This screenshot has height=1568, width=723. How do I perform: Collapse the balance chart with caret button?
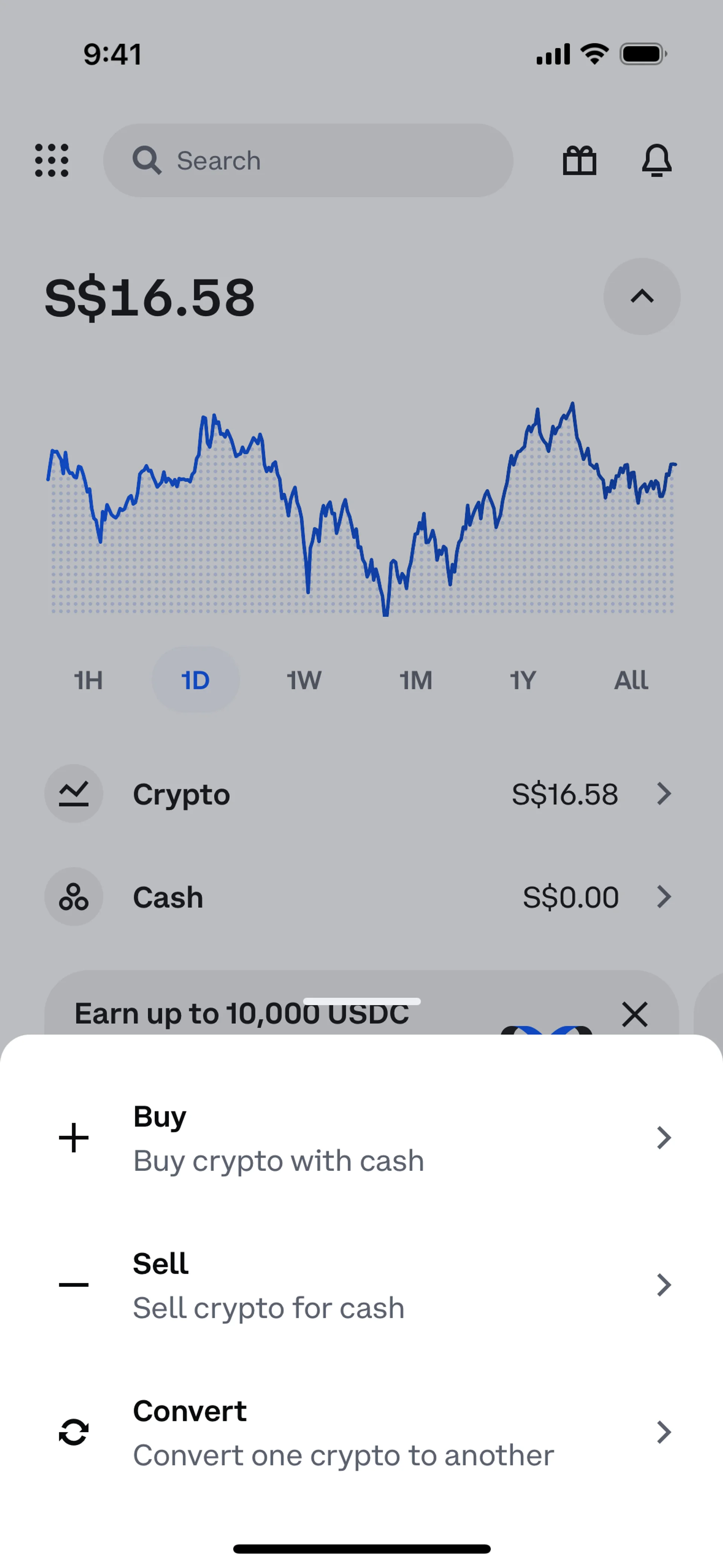pyautogui.click(x=642, y=296)
